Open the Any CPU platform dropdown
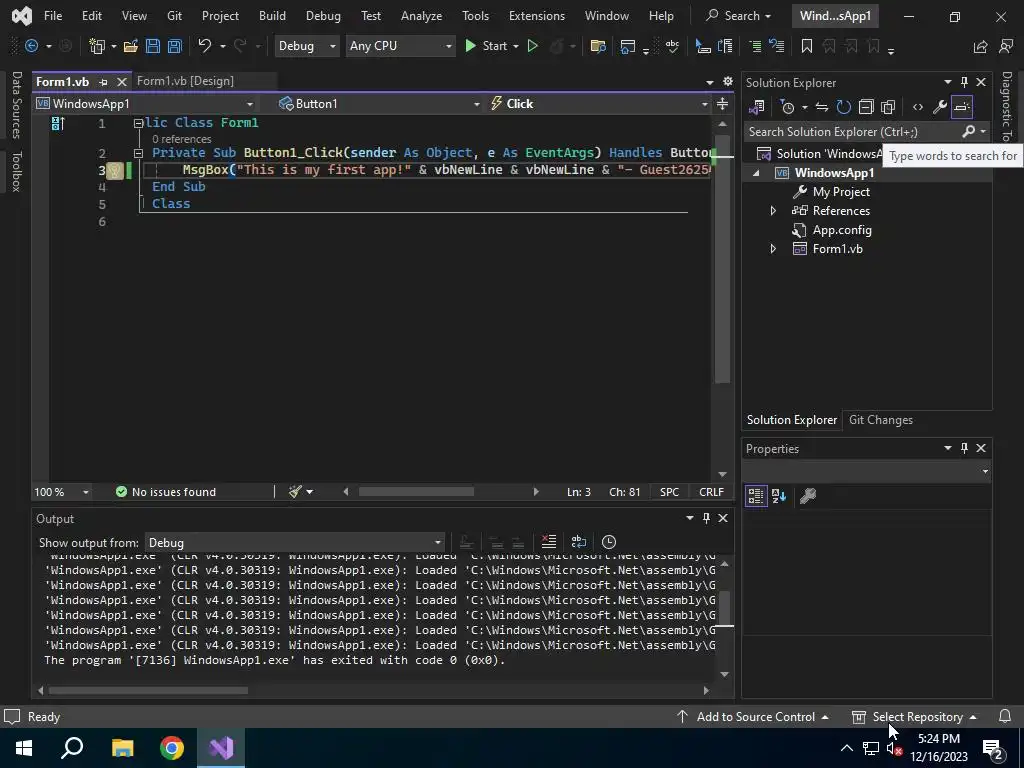Screen dimensions: 1024x768 [400, 46]
